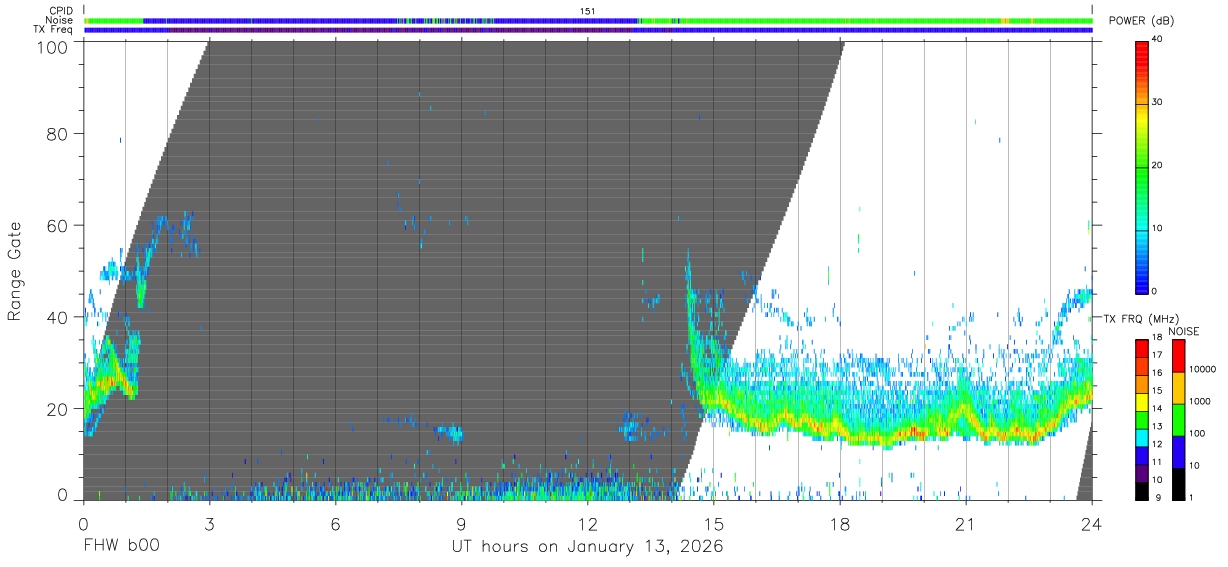1228x567 pixels.
Task: Click the 6 tick on the UT hours axis
Action: pos(335,523)
